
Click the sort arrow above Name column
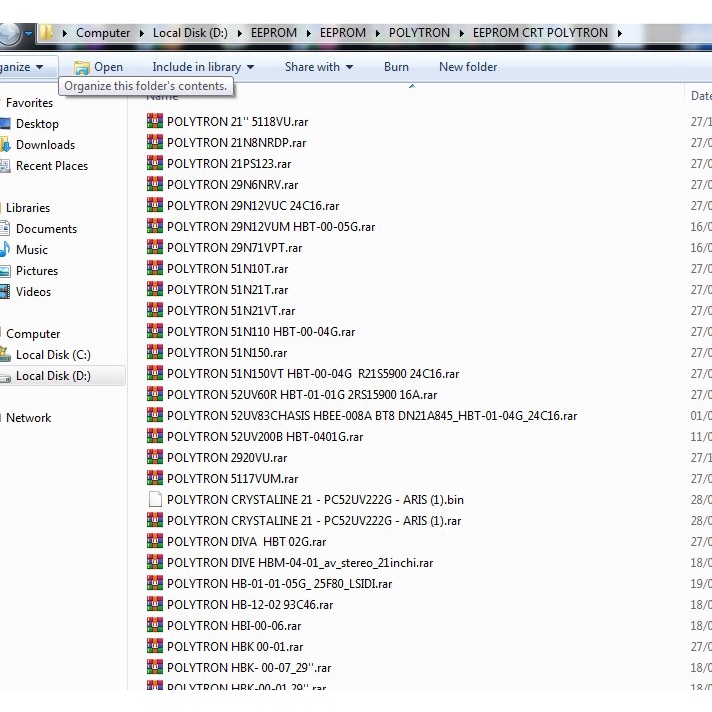pos(412,86)
